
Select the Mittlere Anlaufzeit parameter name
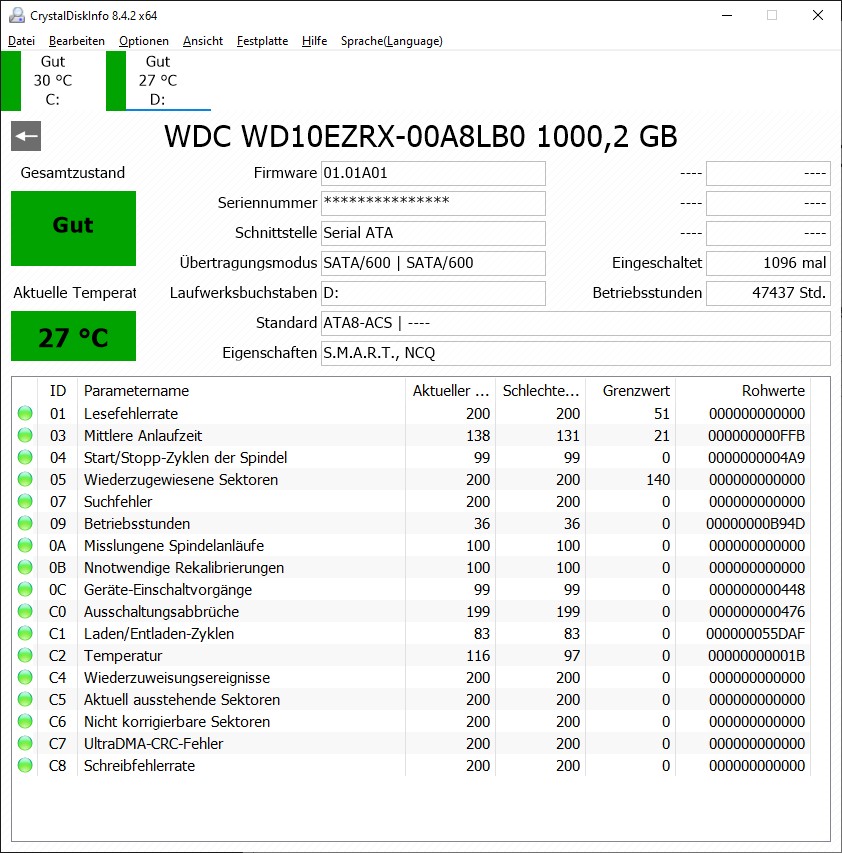143,436
